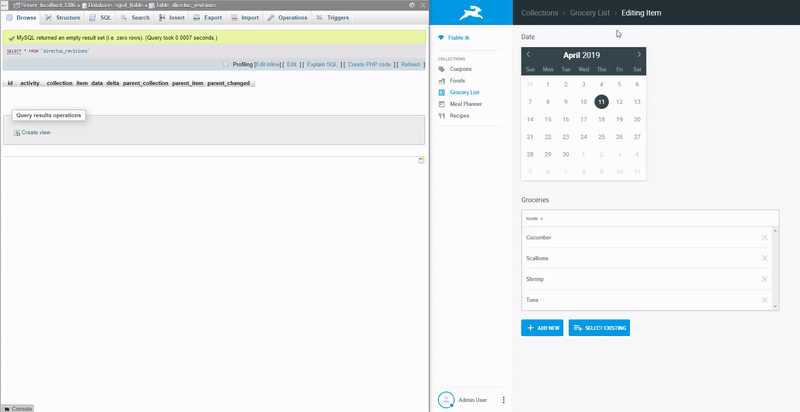Image resolution: width=800 pixels, height=412 pixels.
Task: Click the selected date 11
Action: click(x=602, y=101)
